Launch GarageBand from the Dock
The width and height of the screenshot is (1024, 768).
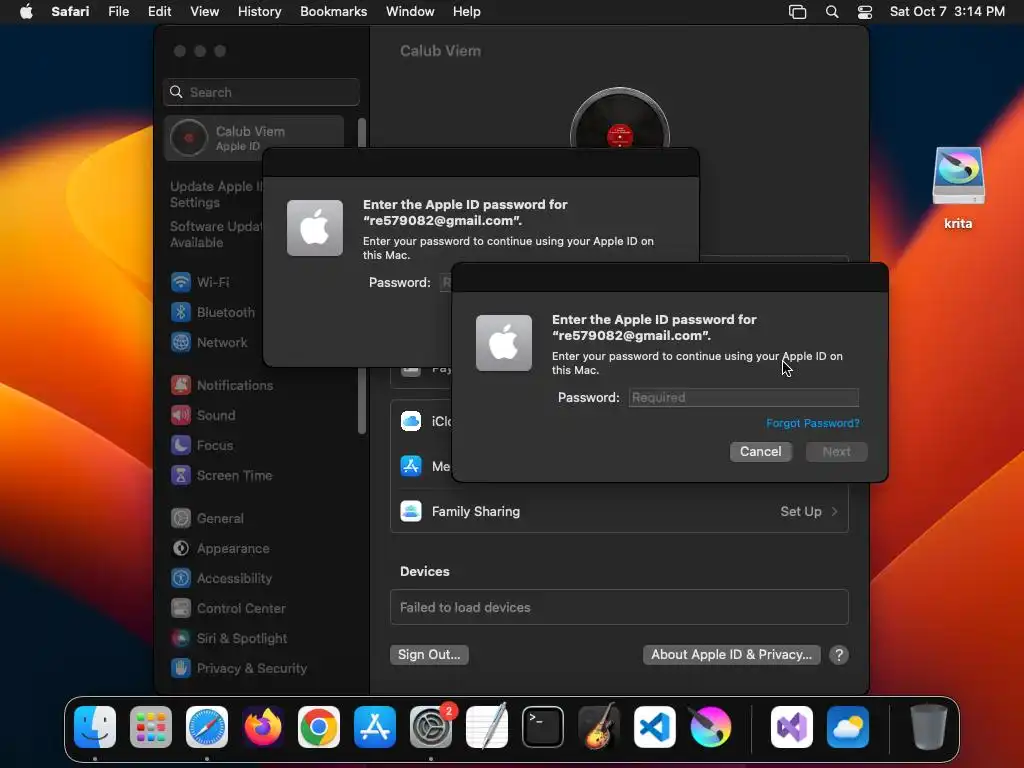(x=599, y=727)
